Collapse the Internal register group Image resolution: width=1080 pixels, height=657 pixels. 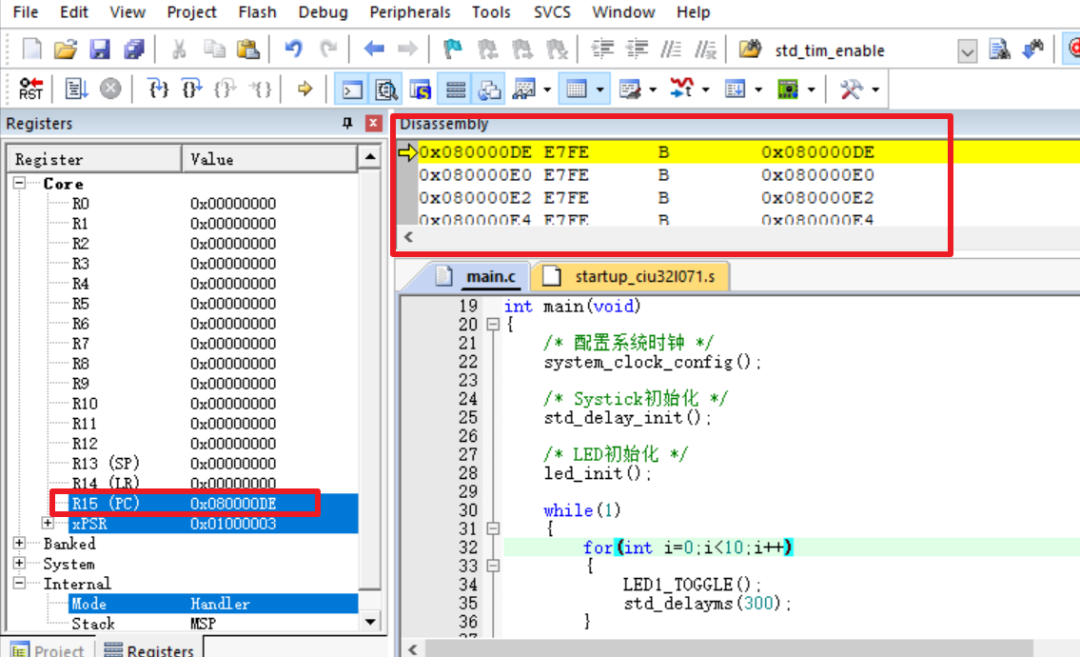pos(19,583)
